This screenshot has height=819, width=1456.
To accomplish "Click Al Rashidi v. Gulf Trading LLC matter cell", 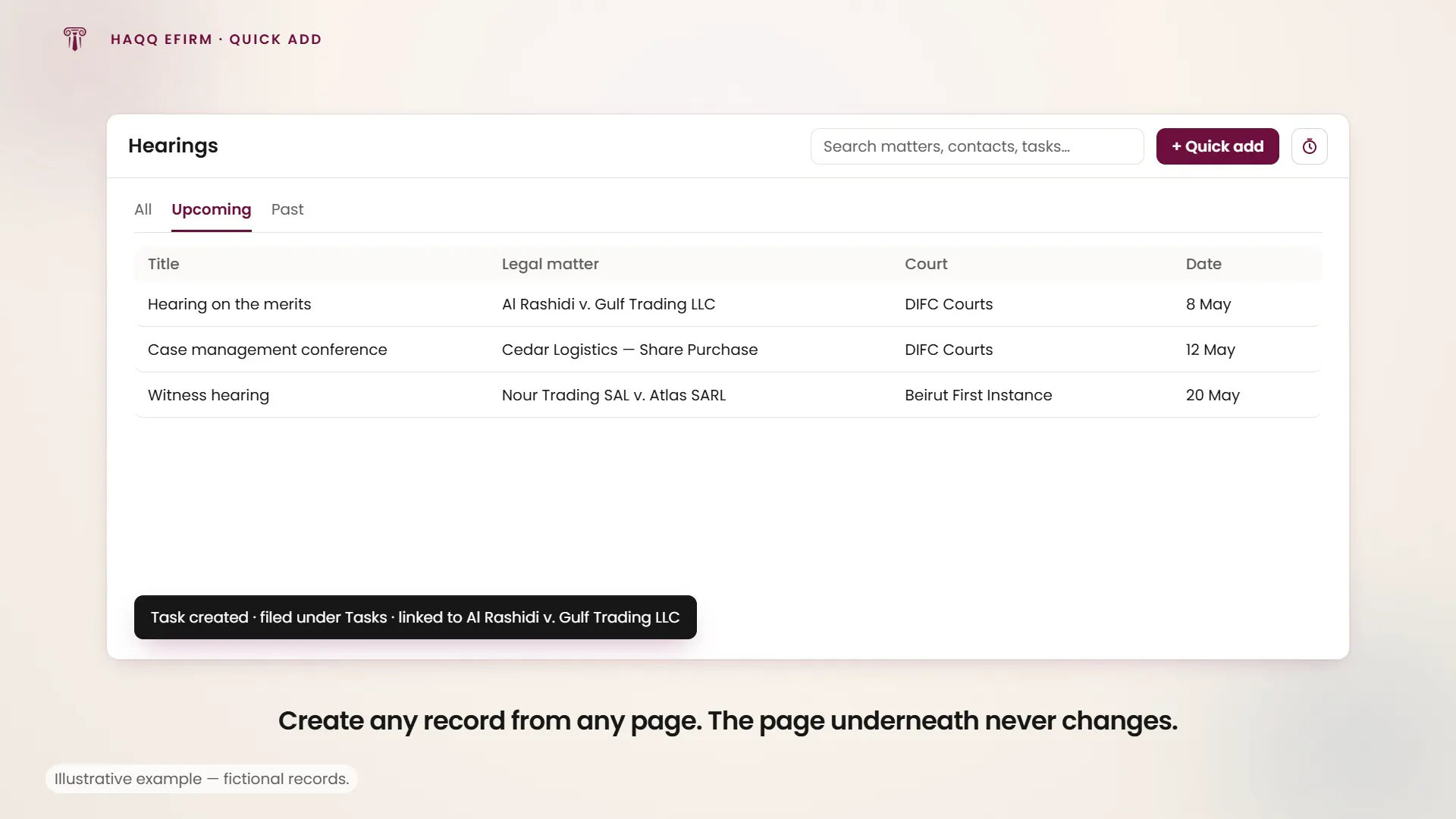I will point(608,304).
